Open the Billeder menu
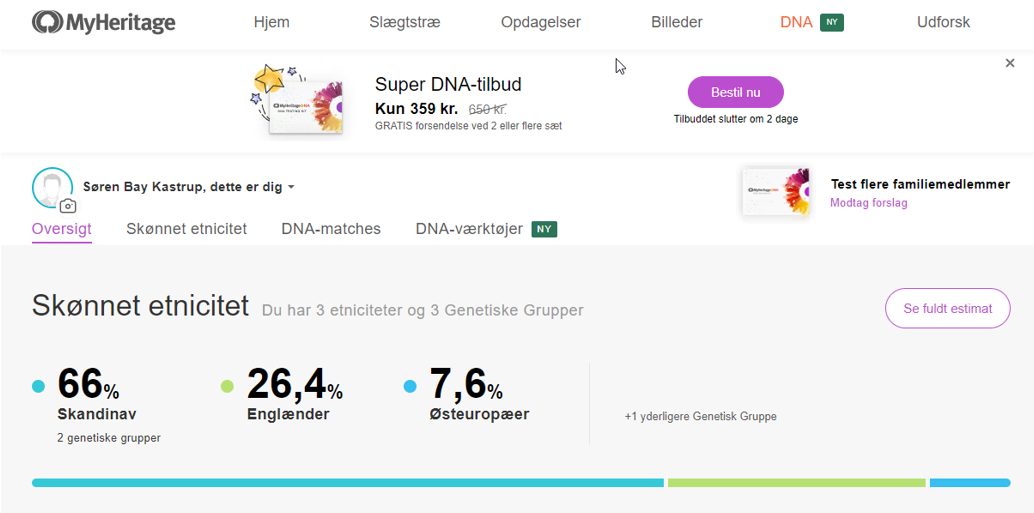1034x513 pixels. pyautogui.click(x=676, y=22)
